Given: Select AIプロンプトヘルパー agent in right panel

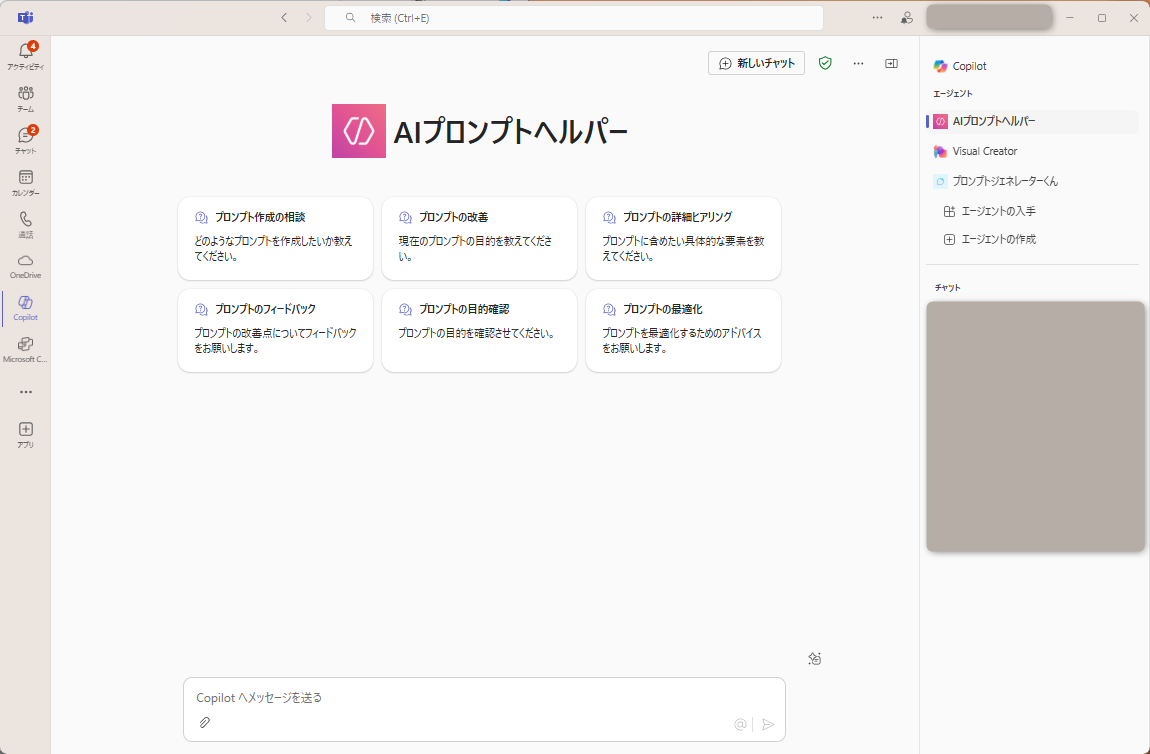Looking at the screenshot, I should point(1033,121).
